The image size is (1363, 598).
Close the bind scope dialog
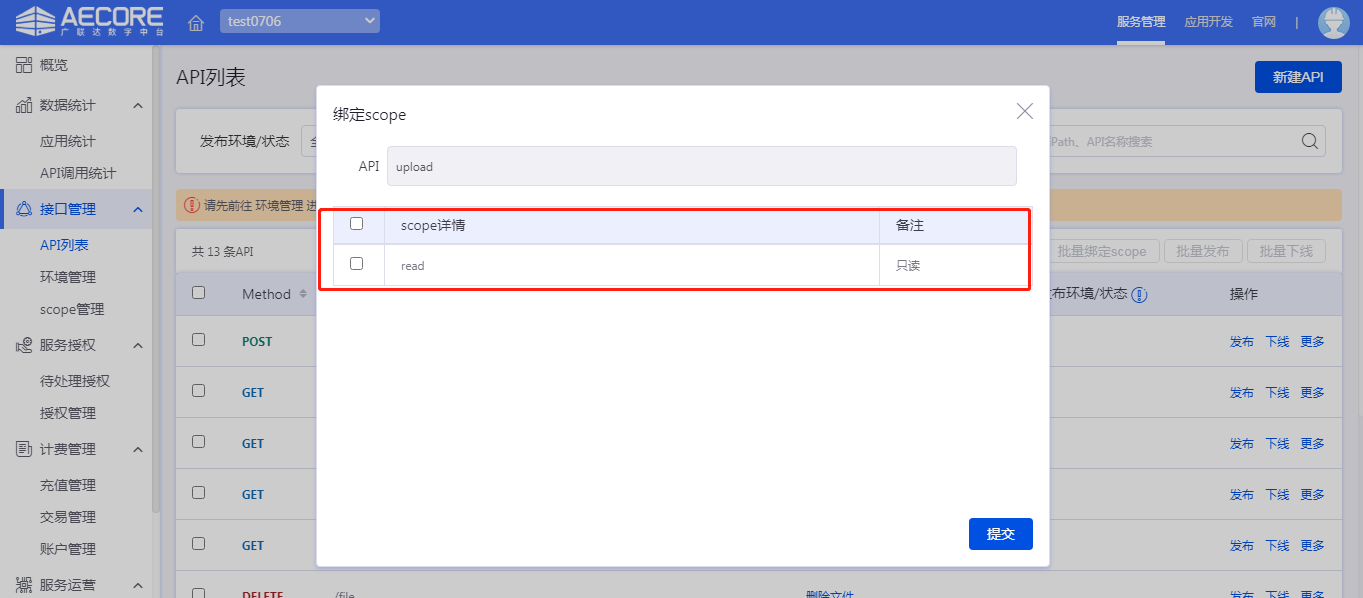coord(1024,111)
